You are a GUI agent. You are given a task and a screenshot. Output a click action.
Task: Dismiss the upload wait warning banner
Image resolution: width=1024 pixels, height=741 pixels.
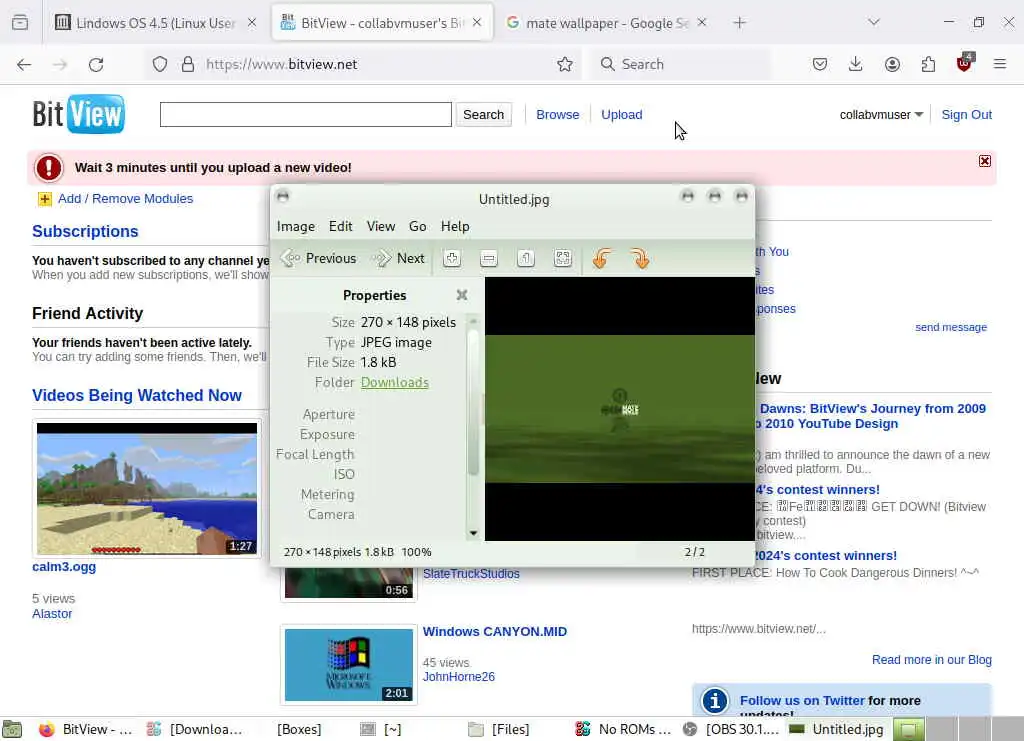click(x=985, y=161)
